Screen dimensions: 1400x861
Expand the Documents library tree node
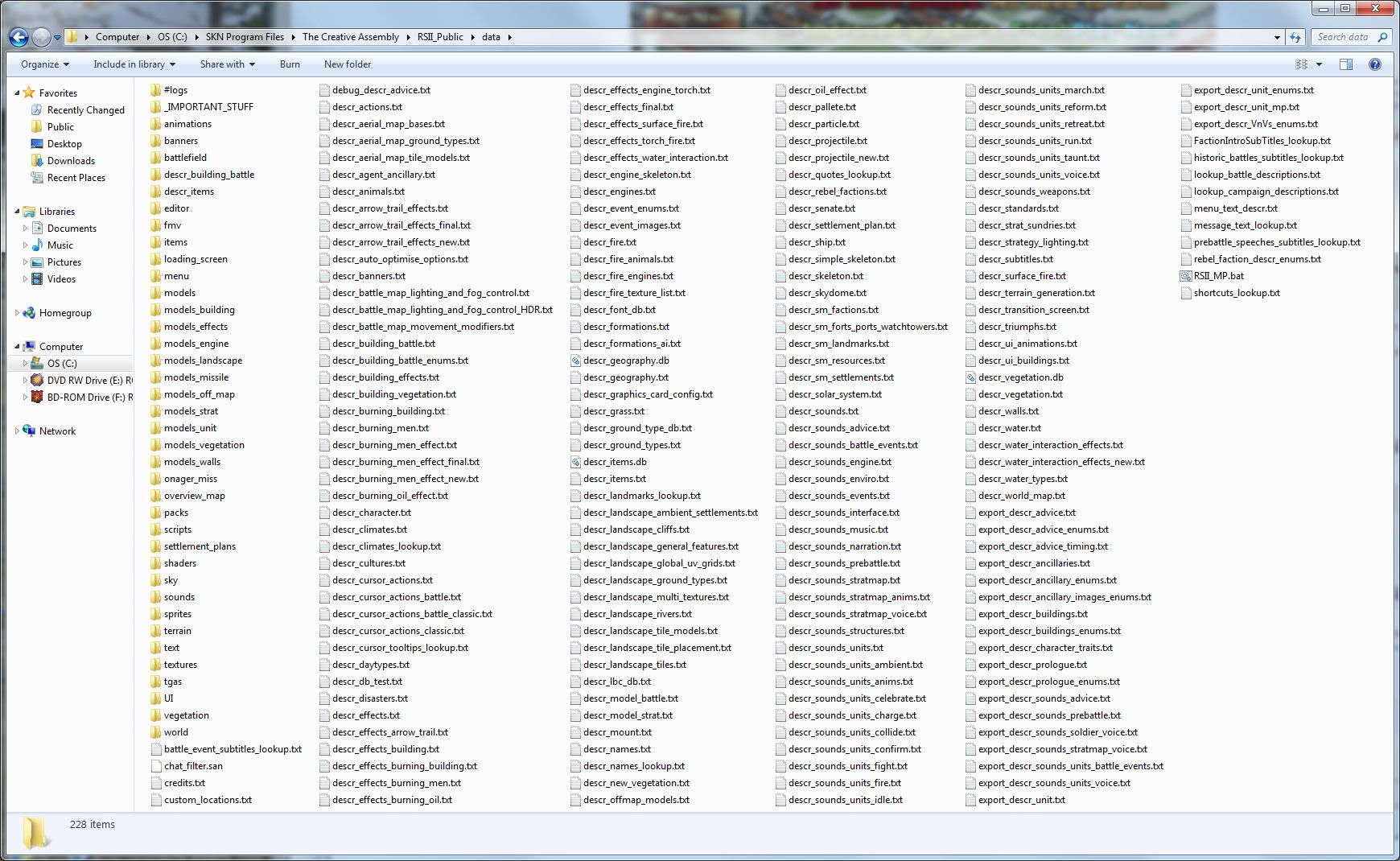tap(25, 229)
